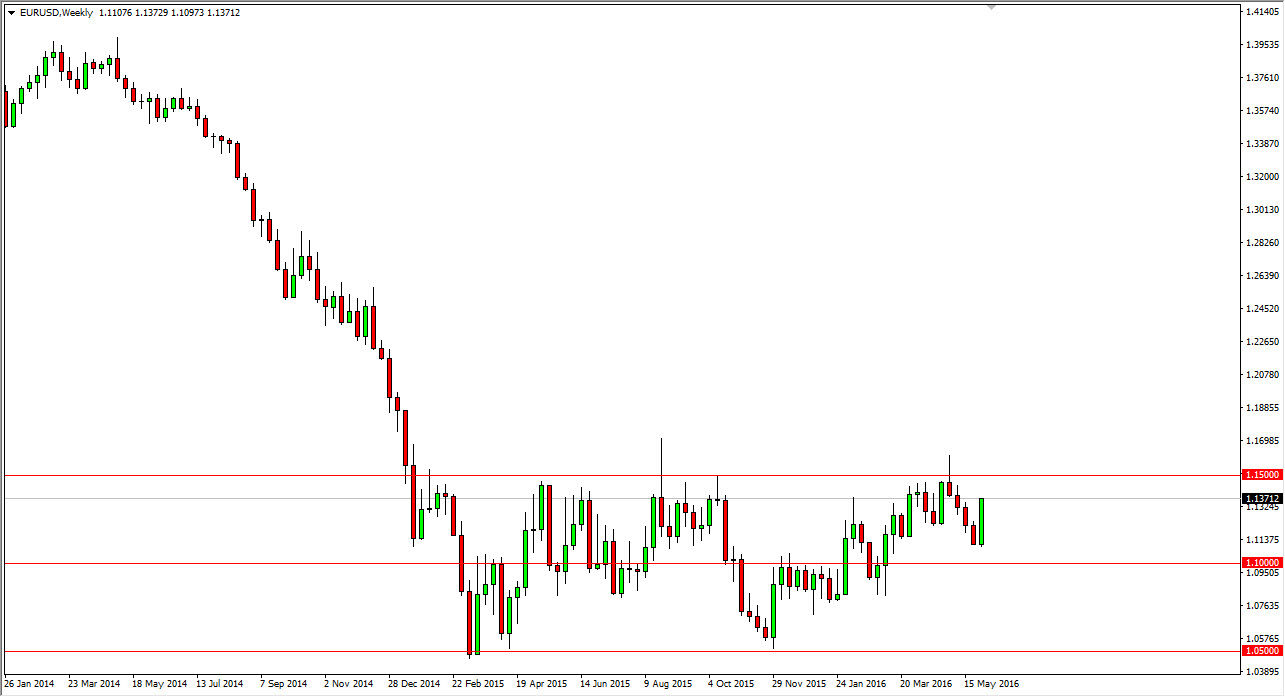Click the 28 Dec 2014 date label
1285x697 pixels.
click(412, 682)
